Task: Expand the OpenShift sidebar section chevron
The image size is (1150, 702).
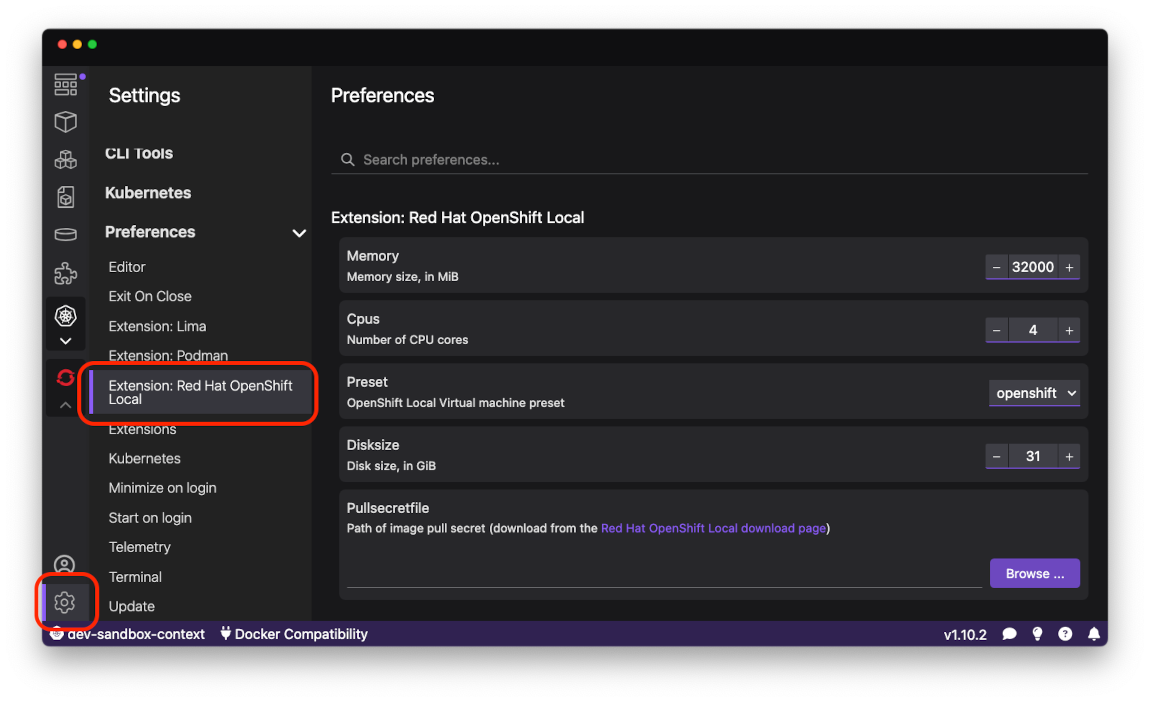Action: coord(65,404)
